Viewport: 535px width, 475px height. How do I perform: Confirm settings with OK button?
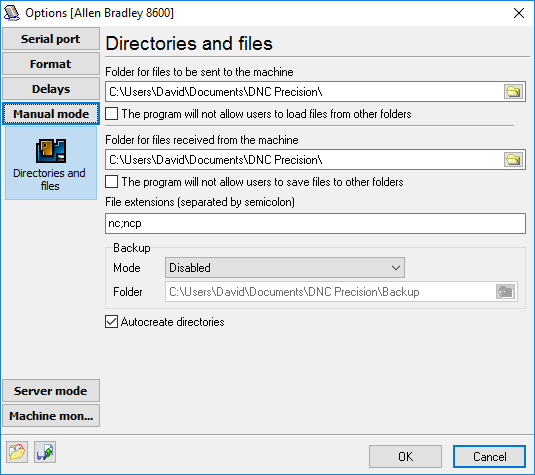coord(405,457)
